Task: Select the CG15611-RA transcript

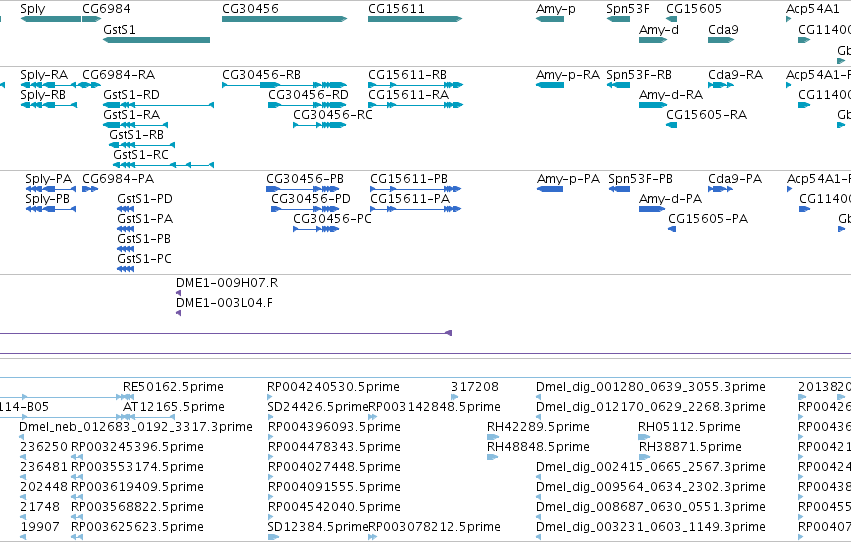Action: tap(415, 105)
